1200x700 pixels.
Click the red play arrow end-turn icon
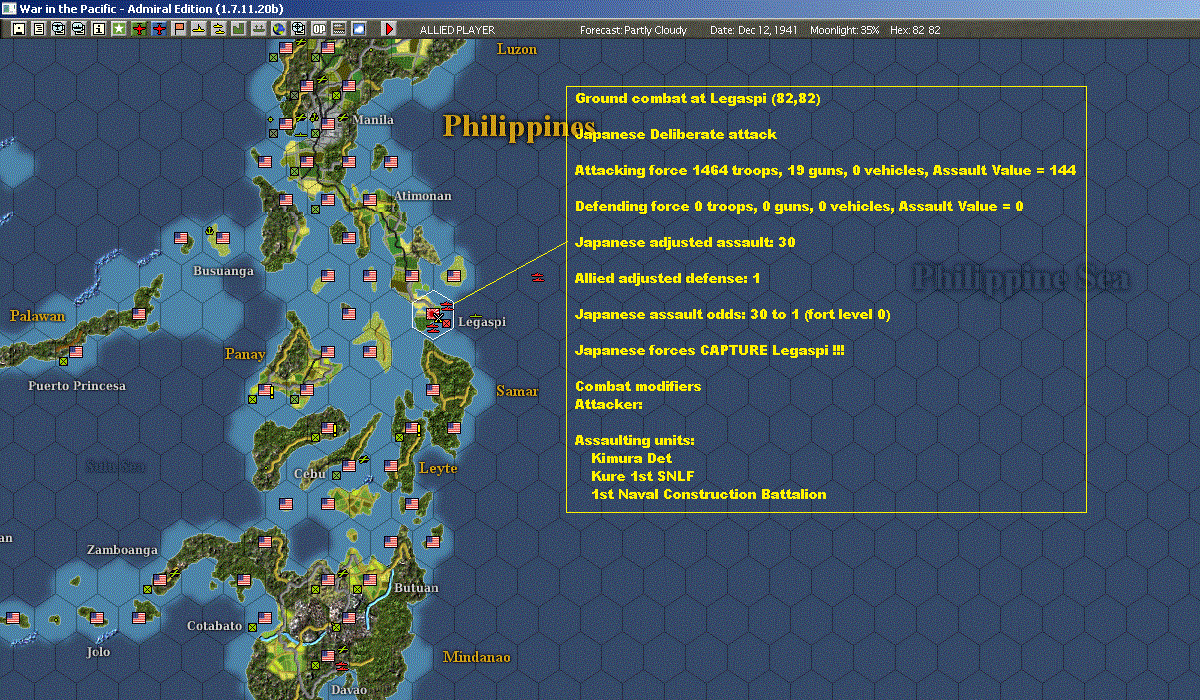pos(389,30)
